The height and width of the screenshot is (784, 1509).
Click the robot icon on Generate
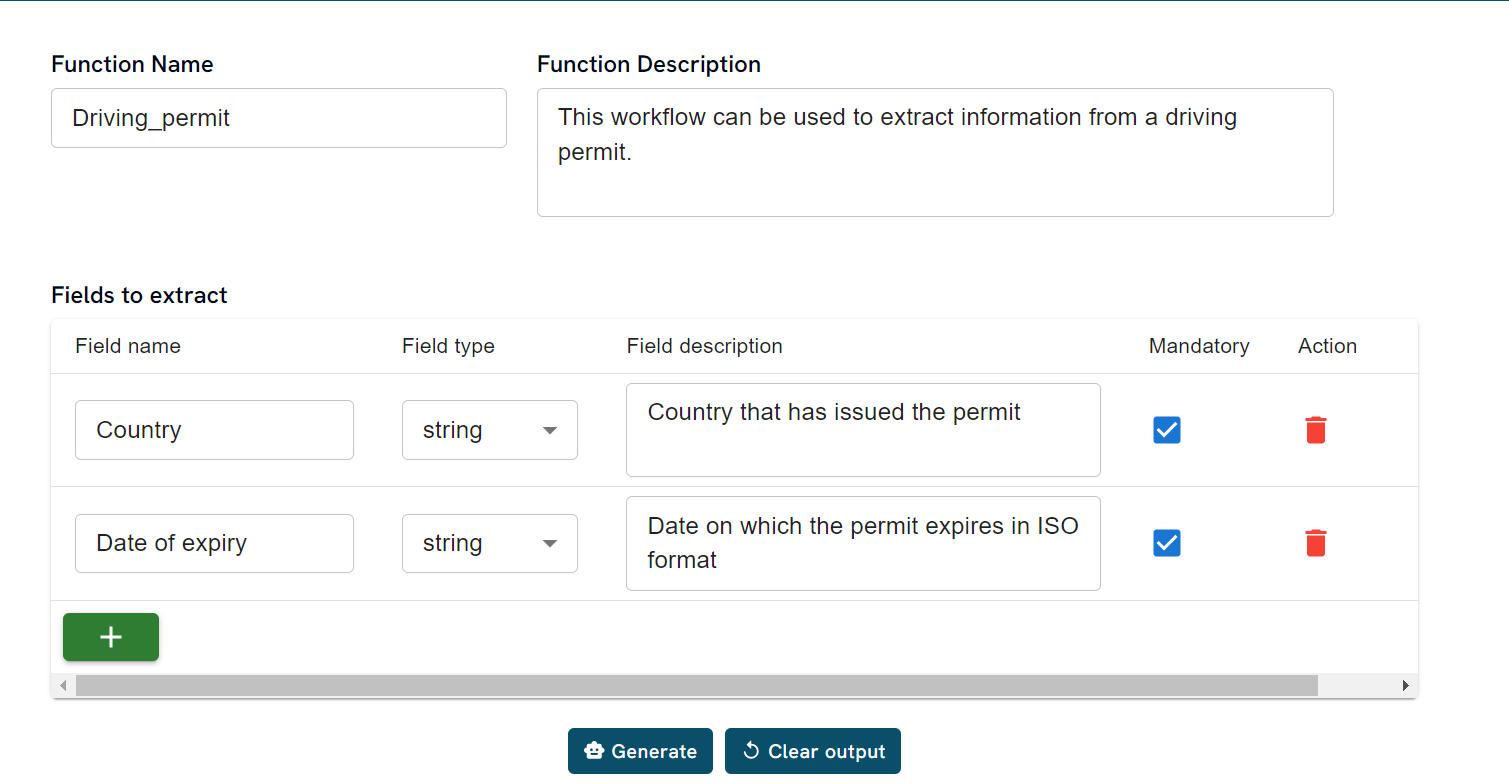[594, 751]
